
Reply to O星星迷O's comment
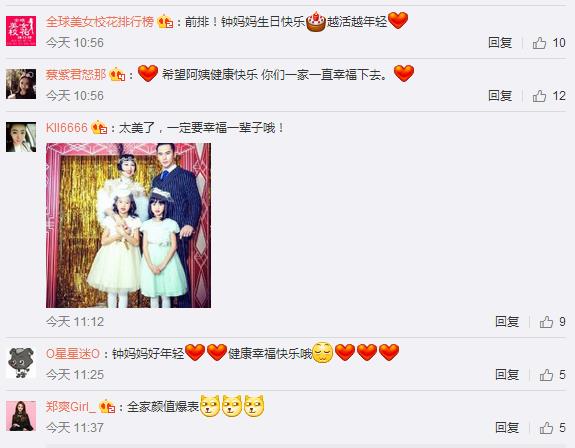pos(507,375)
